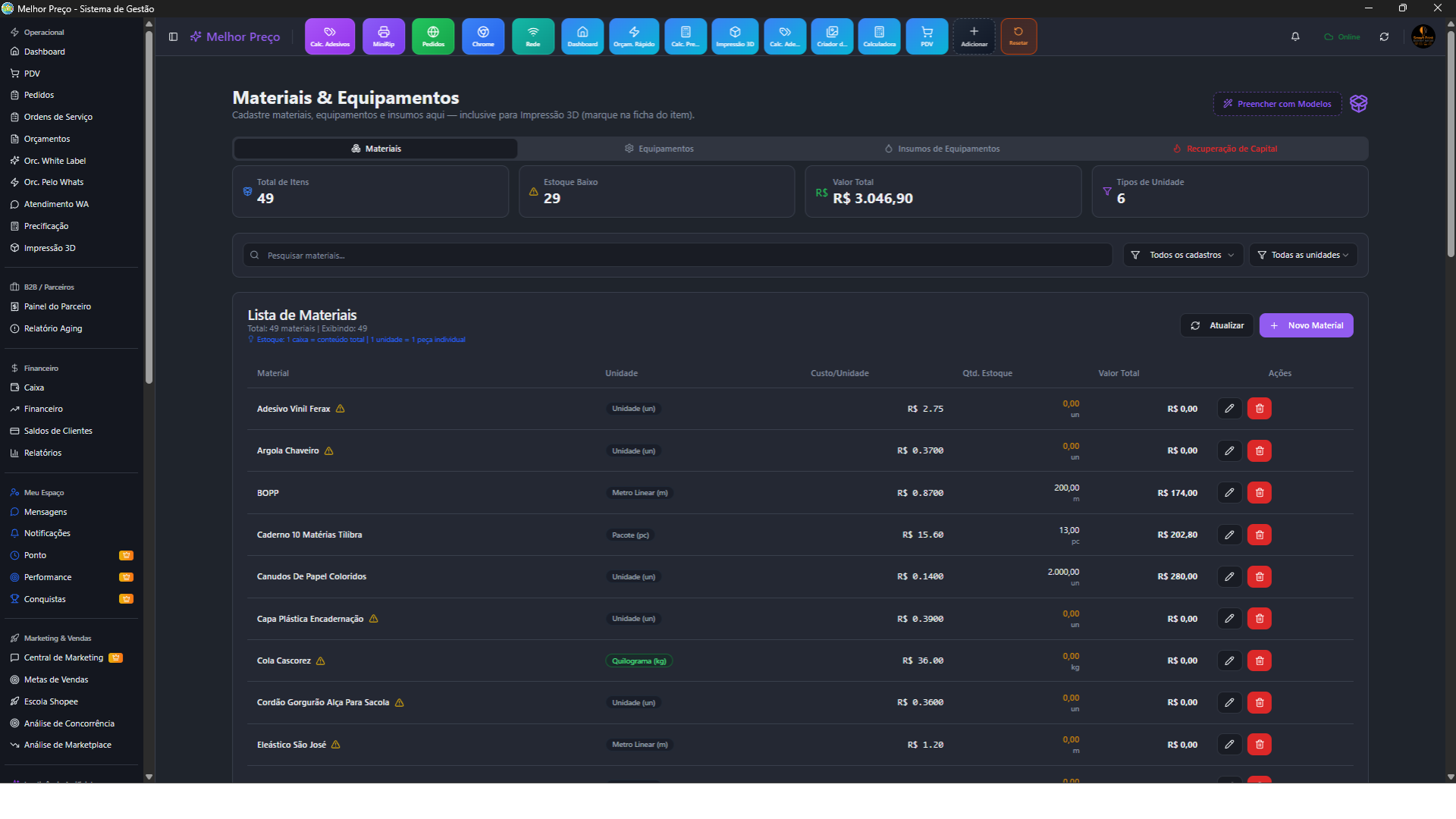
Task: Open the notifications bell icon
Action: pyautogui.click(x=1295, y=36)
